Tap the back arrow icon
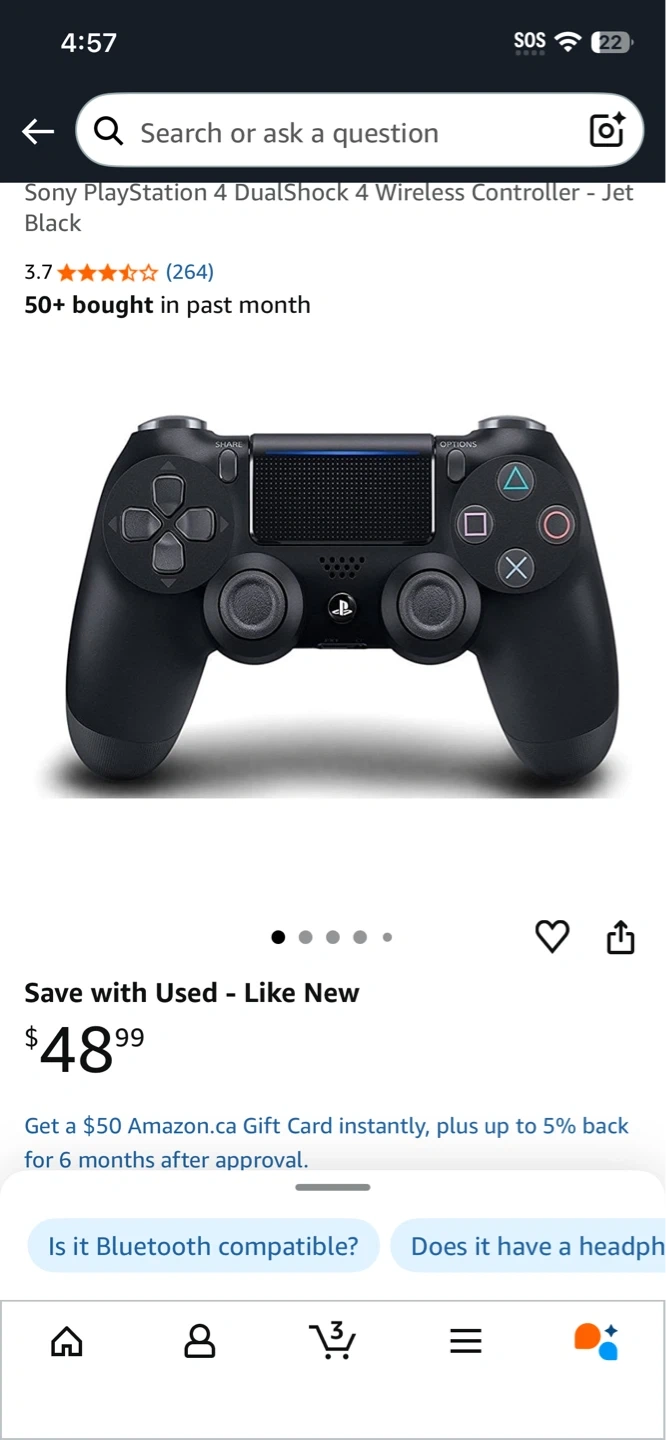The height and width of the screenshot is (1440, 666). pyautogui.click(x=38, y=131)
